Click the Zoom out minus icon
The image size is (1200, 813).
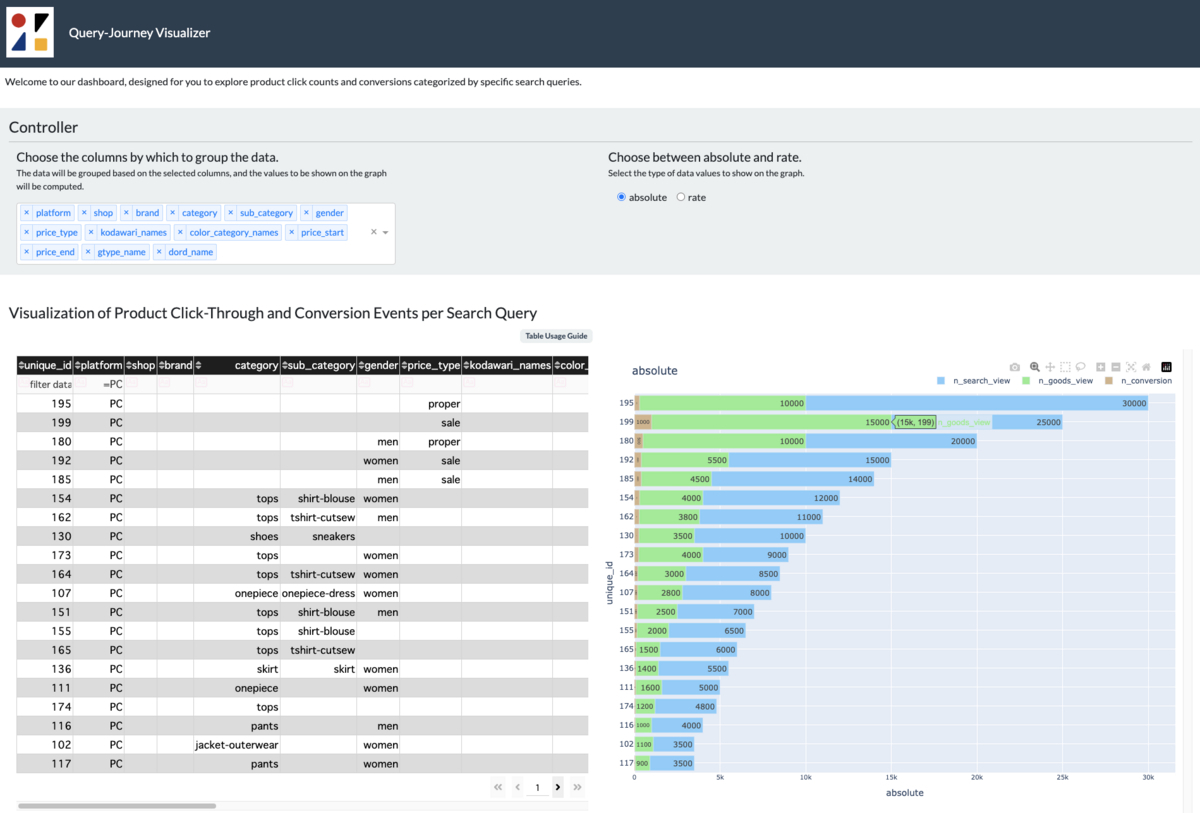(1116, 367)
